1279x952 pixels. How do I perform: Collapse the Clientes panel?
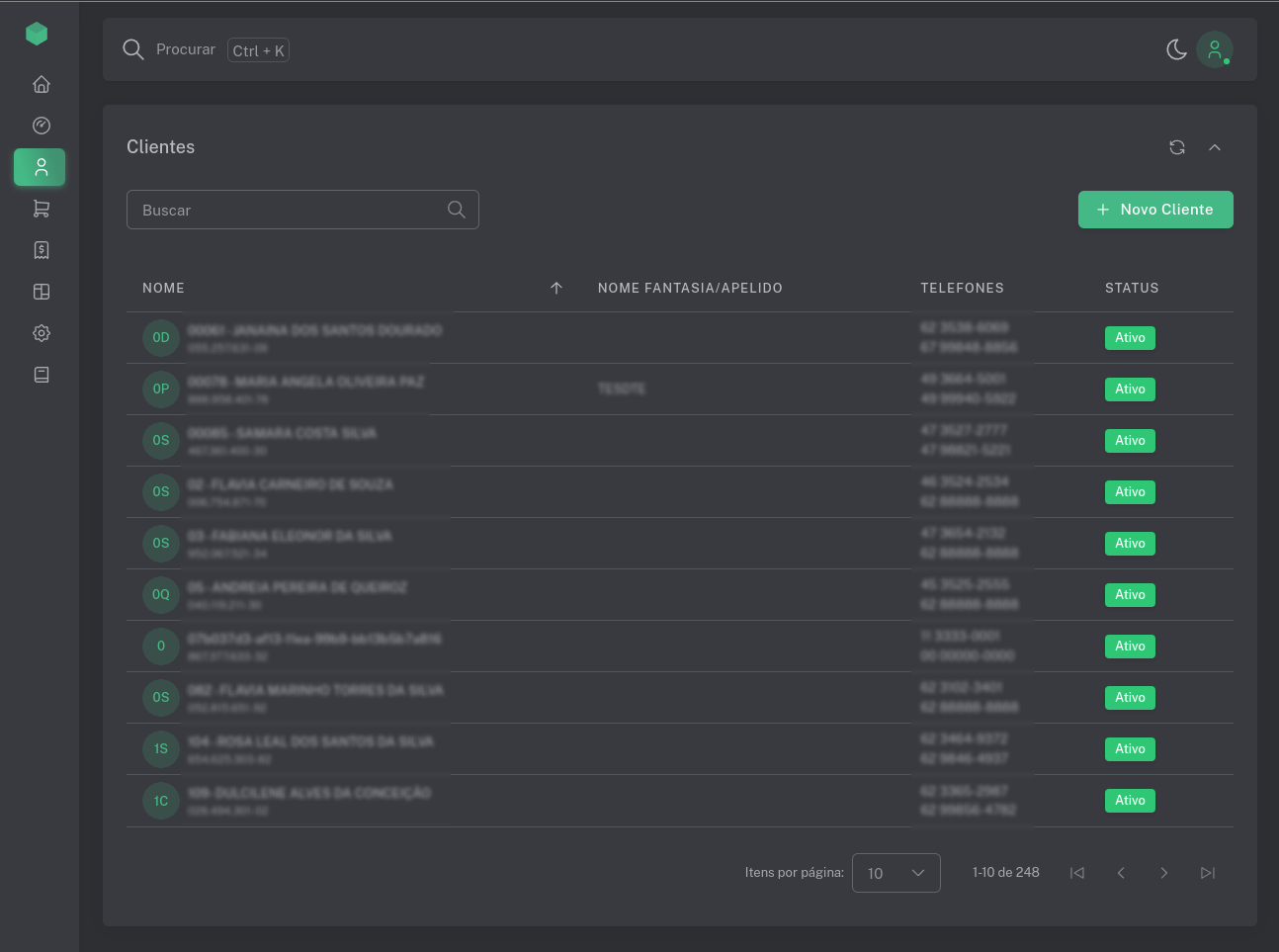coord(1215,147)
